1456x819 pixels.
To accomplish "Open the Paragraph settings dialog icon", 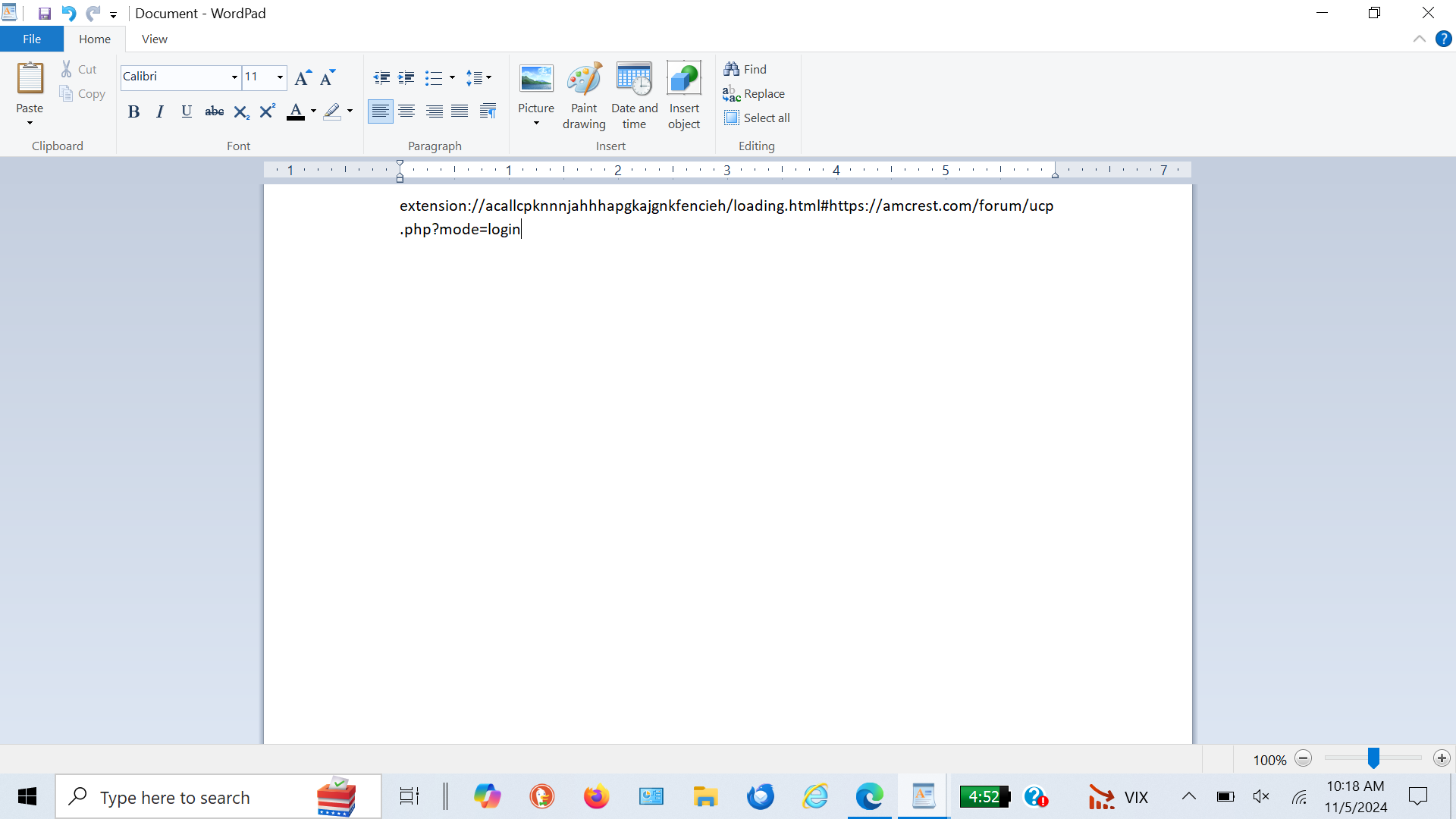I will click(488, 112).
